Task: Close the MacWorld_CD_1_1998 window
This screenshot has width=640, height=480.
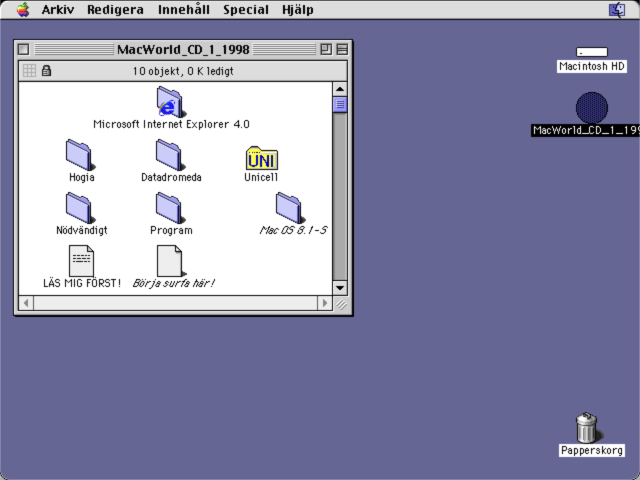Action: 23,49
